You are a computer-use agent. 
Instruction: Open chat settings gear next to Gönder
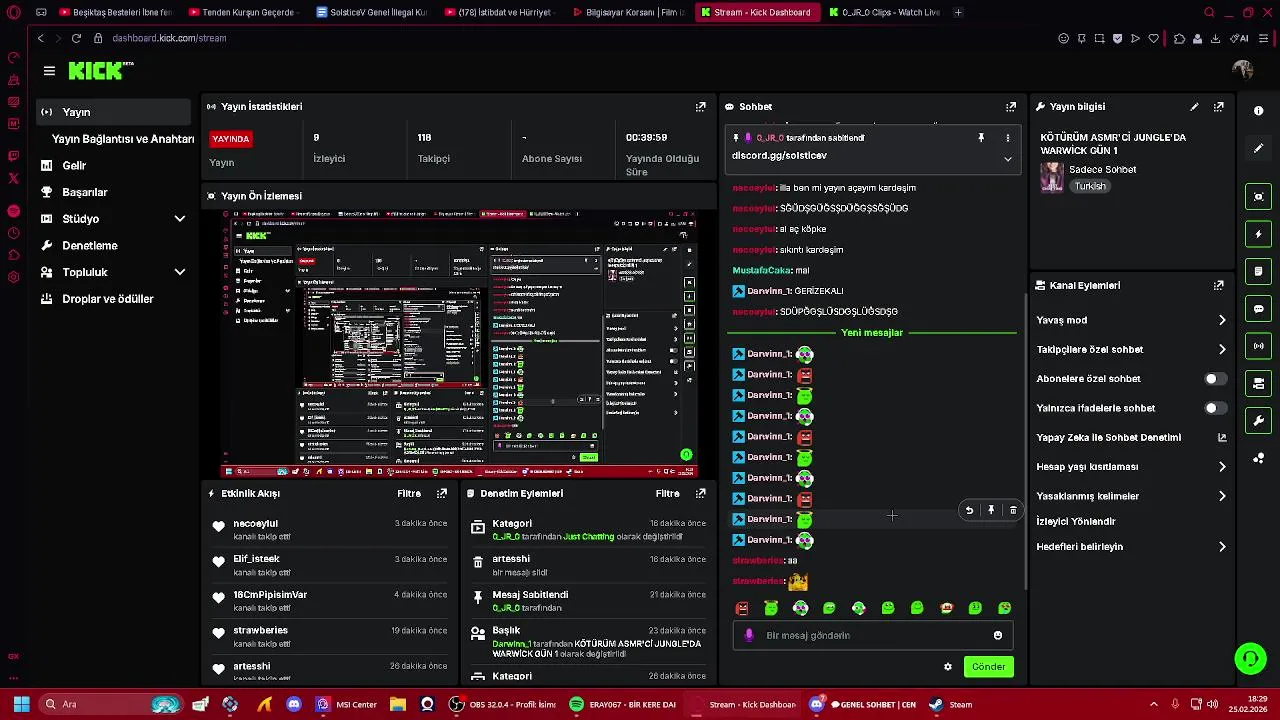948,667
